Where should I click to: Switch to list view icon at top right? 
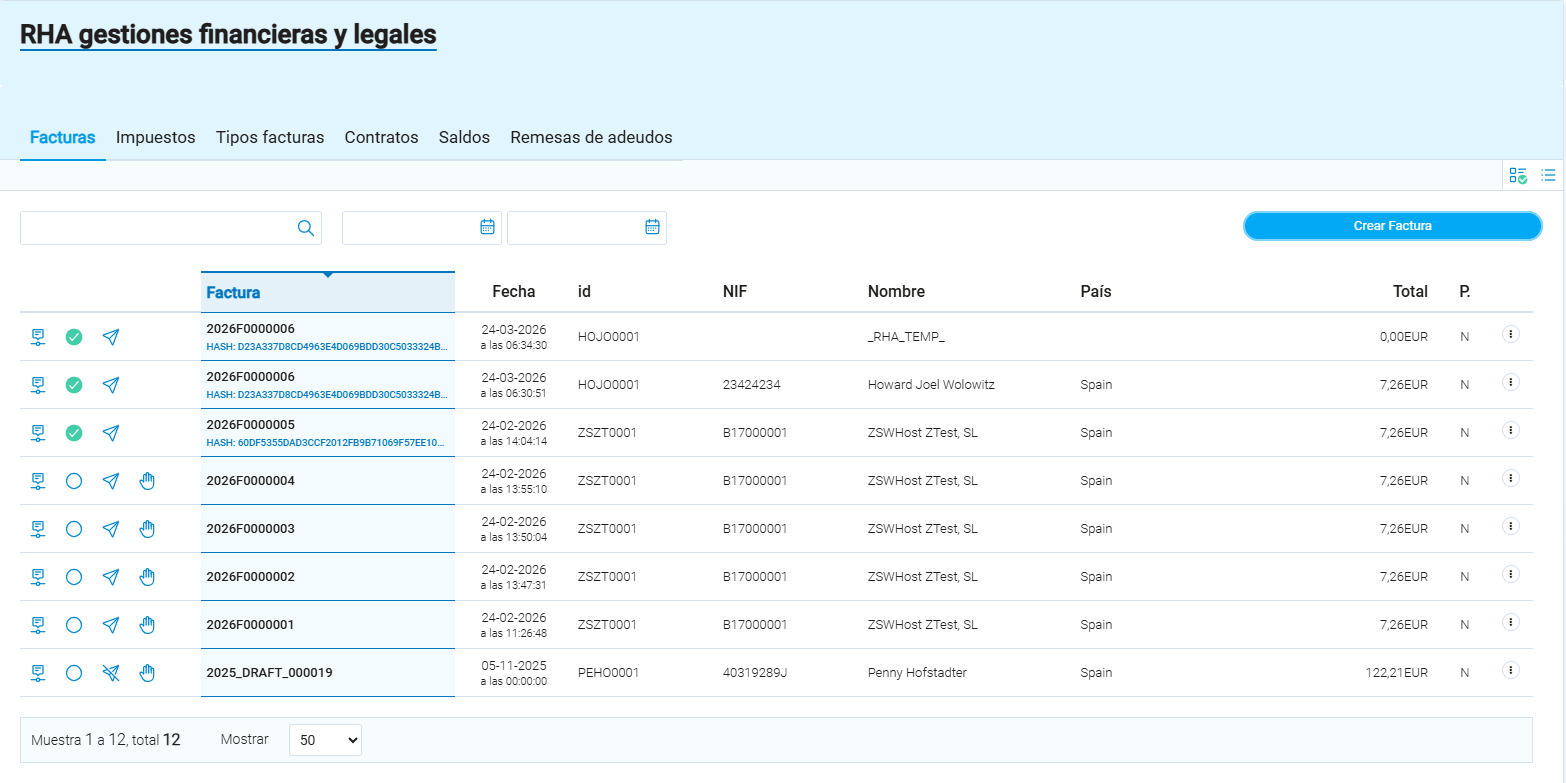(x=1548, y=176)
